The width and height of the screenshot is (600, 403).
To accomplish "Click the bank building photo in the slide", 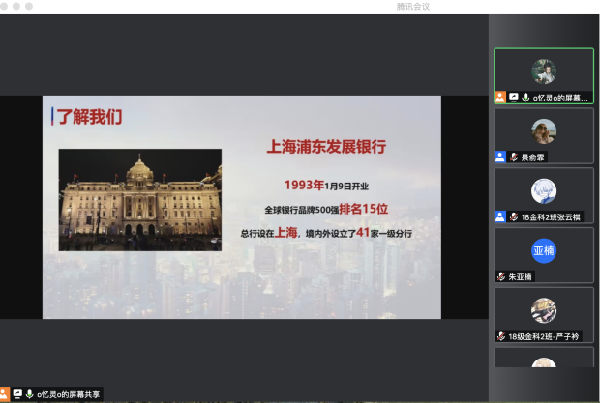I will pos(140,199).
